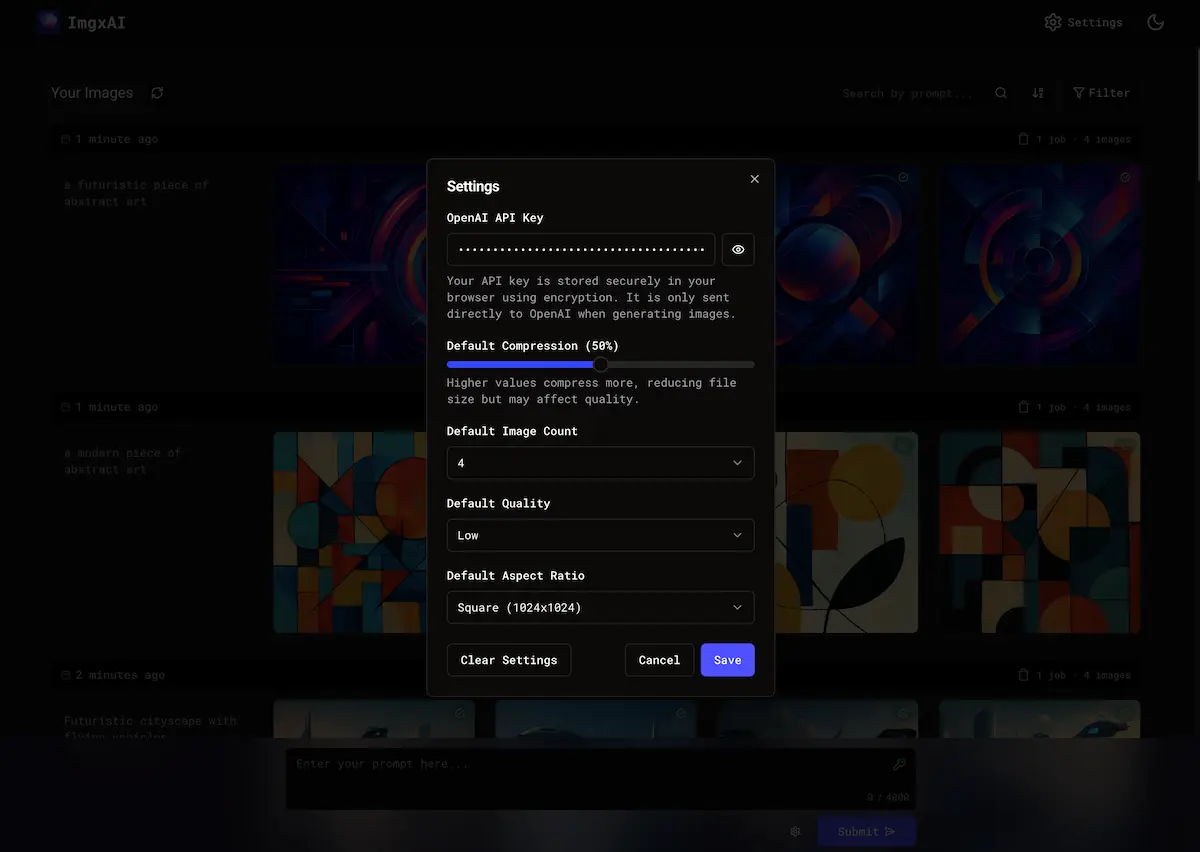Toggle API key visibility eye icon

click(738, 250)
